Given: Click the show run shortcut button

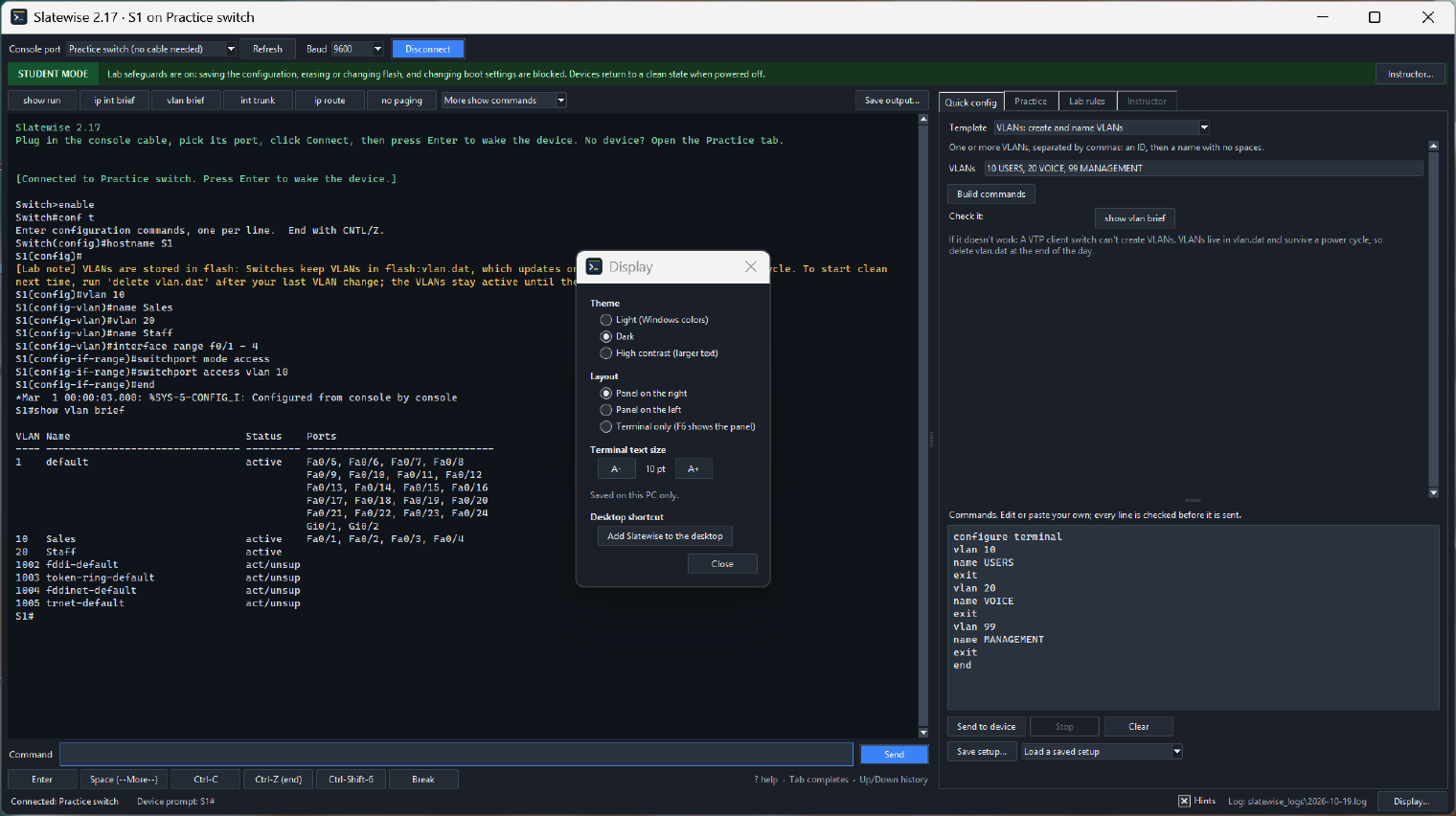Looking at the screenshot, I should coord(42,101).
